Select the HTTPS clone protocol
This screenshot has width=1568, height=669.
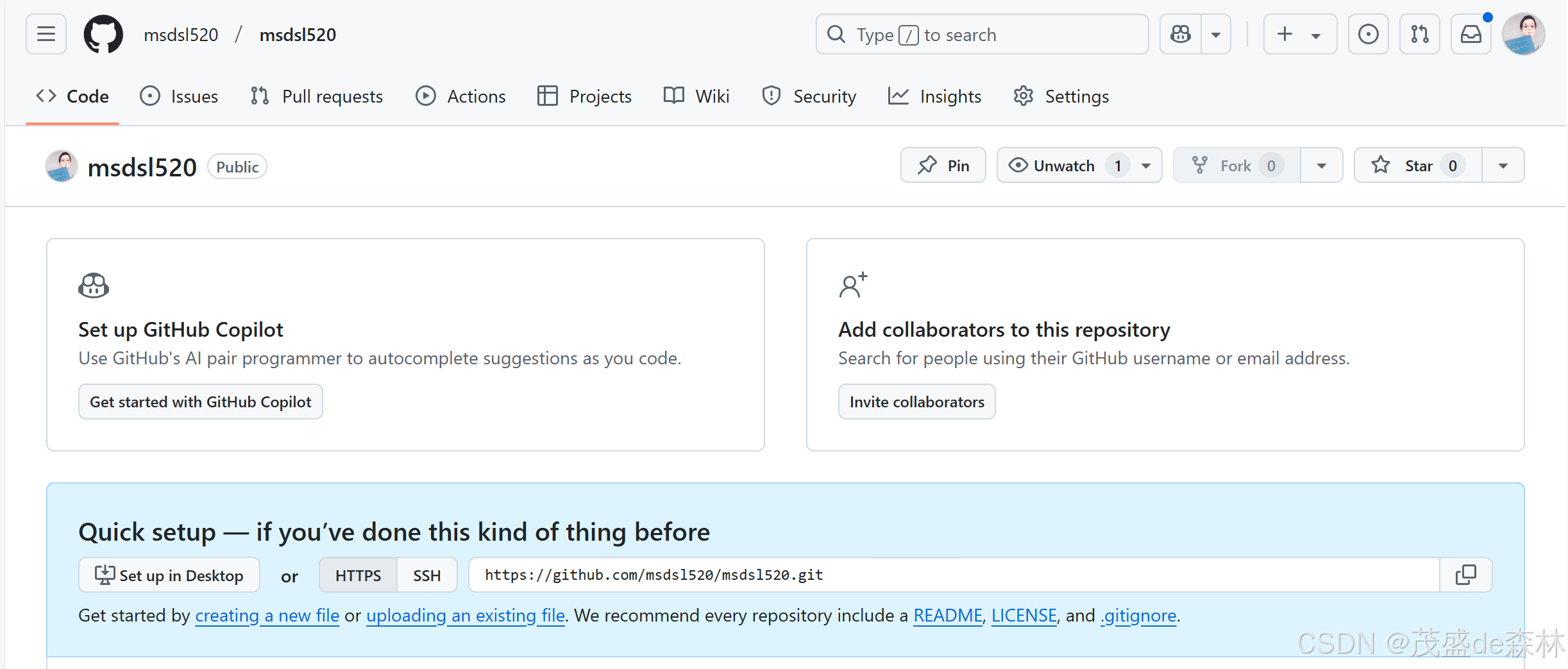358,575
